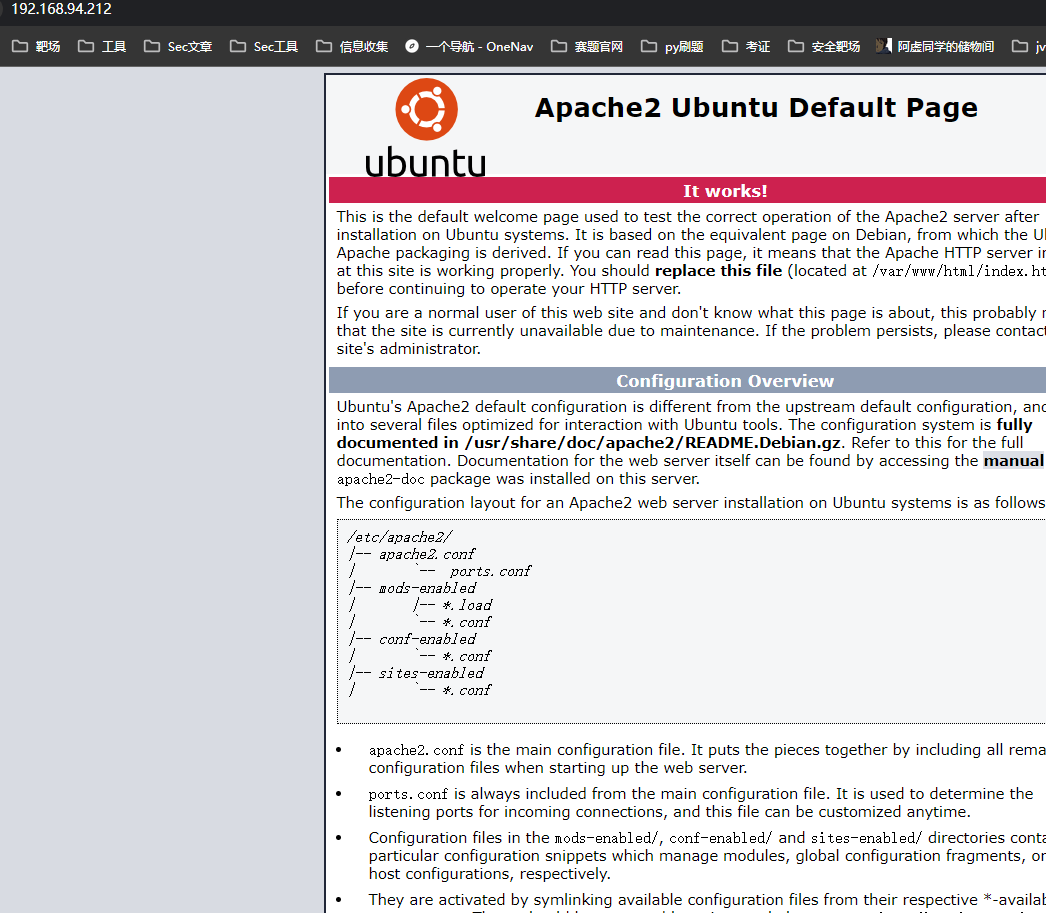Open the 赛题官网 bookmark folder

click(587, 46)
